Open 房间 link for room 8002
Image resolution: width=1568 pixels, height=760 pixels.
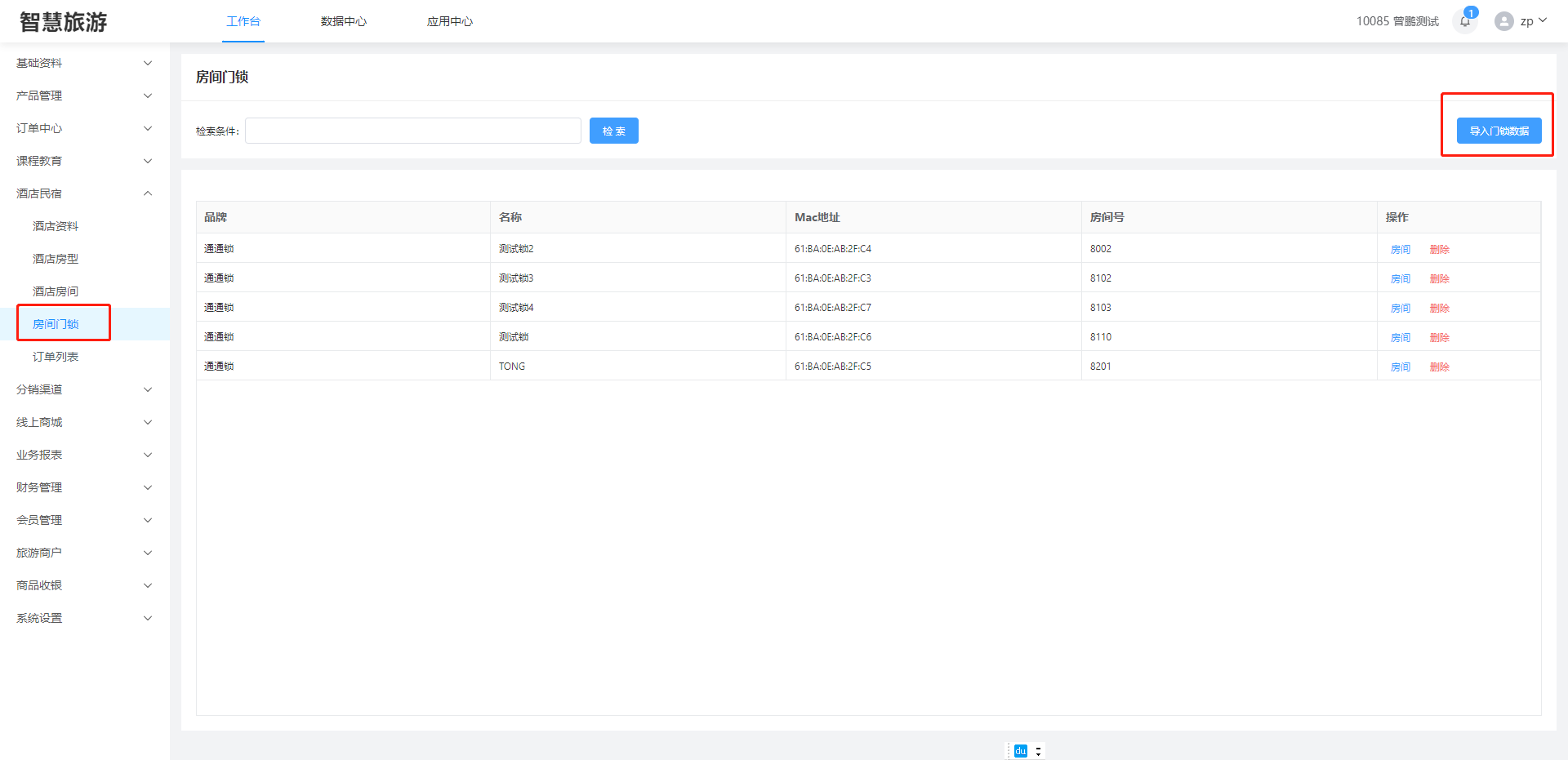click(x=1400, y=249)
